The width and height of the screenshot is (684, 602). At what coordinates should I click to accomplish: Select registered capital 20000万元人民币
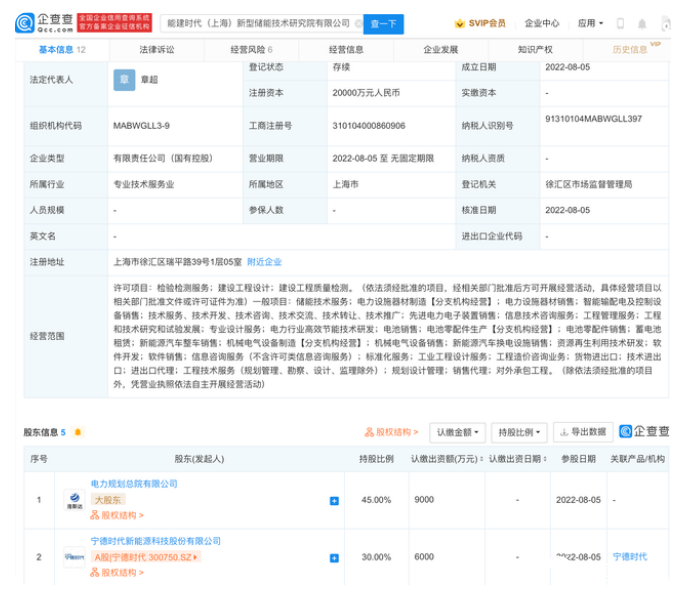[x=366, y=93]
